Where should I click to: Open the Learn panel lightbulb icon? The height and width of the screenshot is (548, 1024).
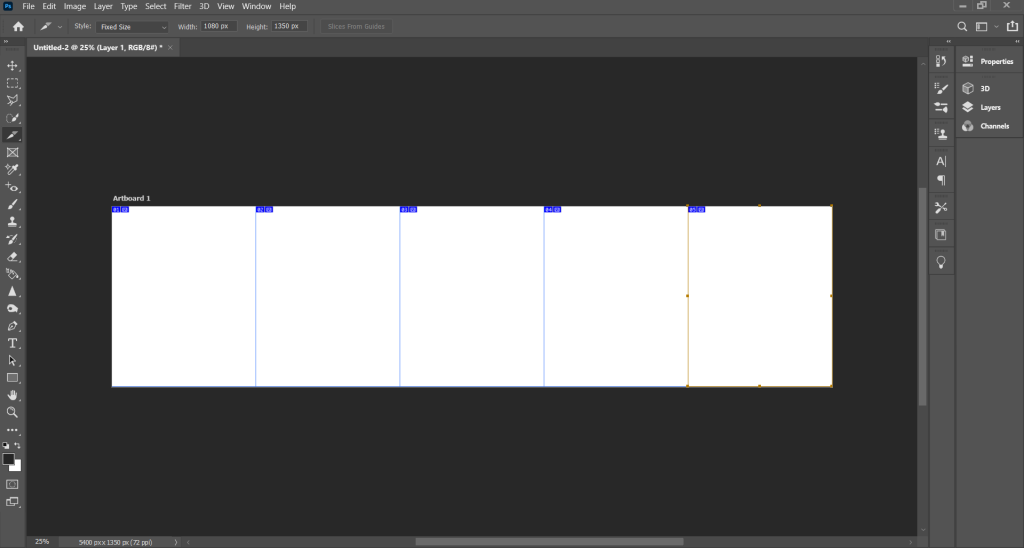click(x=940, y=262)
